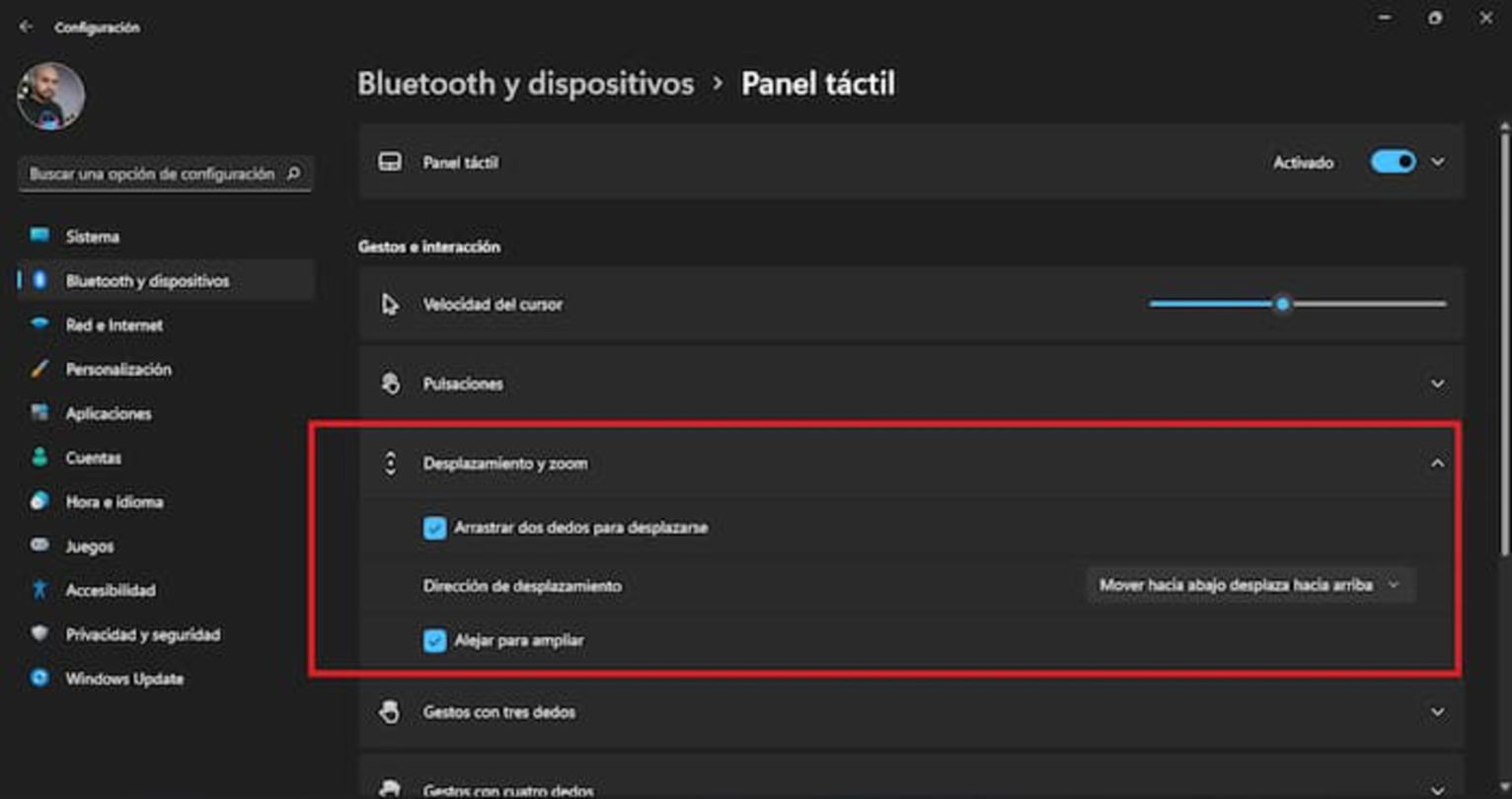Uncheck Arrastrar dos dedos para desplazarse
This screenshot has width=1512, height=799.
pos(434,528)
